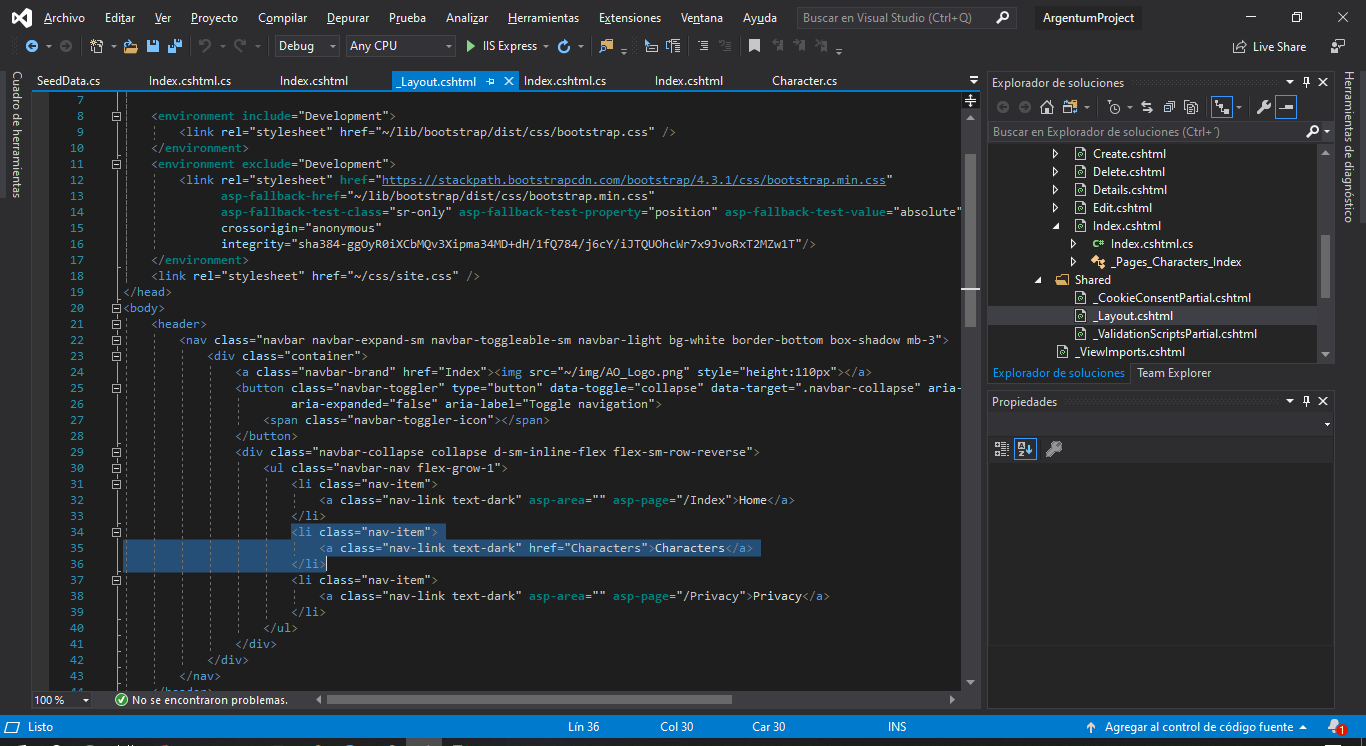Click the comment selected lines icon

[703, 46]
